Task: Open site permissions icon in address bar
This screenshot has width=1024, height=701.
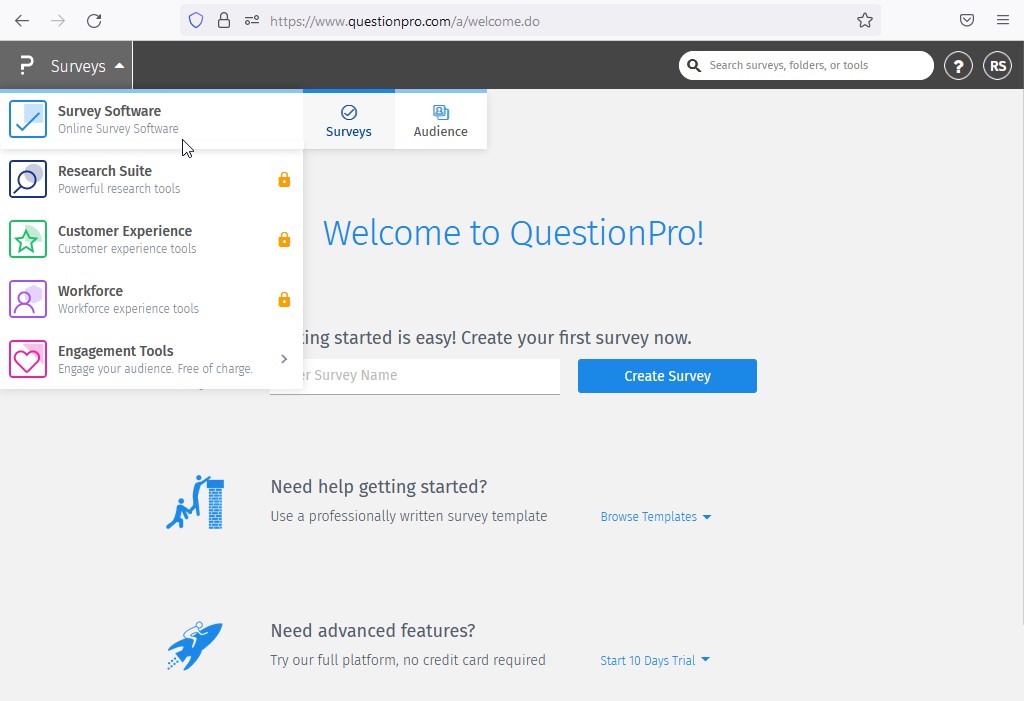Action: [252, 21]
